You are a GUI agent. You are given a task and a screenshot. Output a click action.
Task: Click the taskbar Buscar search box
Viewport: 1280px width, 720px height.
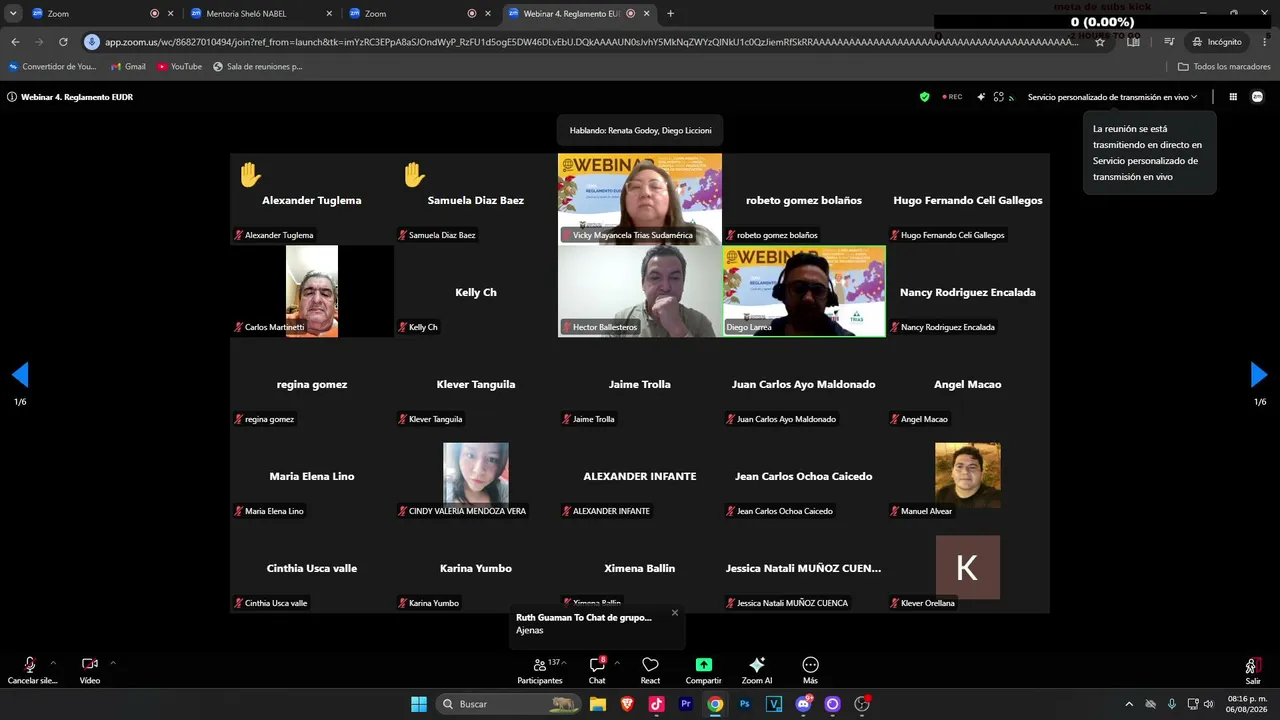(509, 704)
